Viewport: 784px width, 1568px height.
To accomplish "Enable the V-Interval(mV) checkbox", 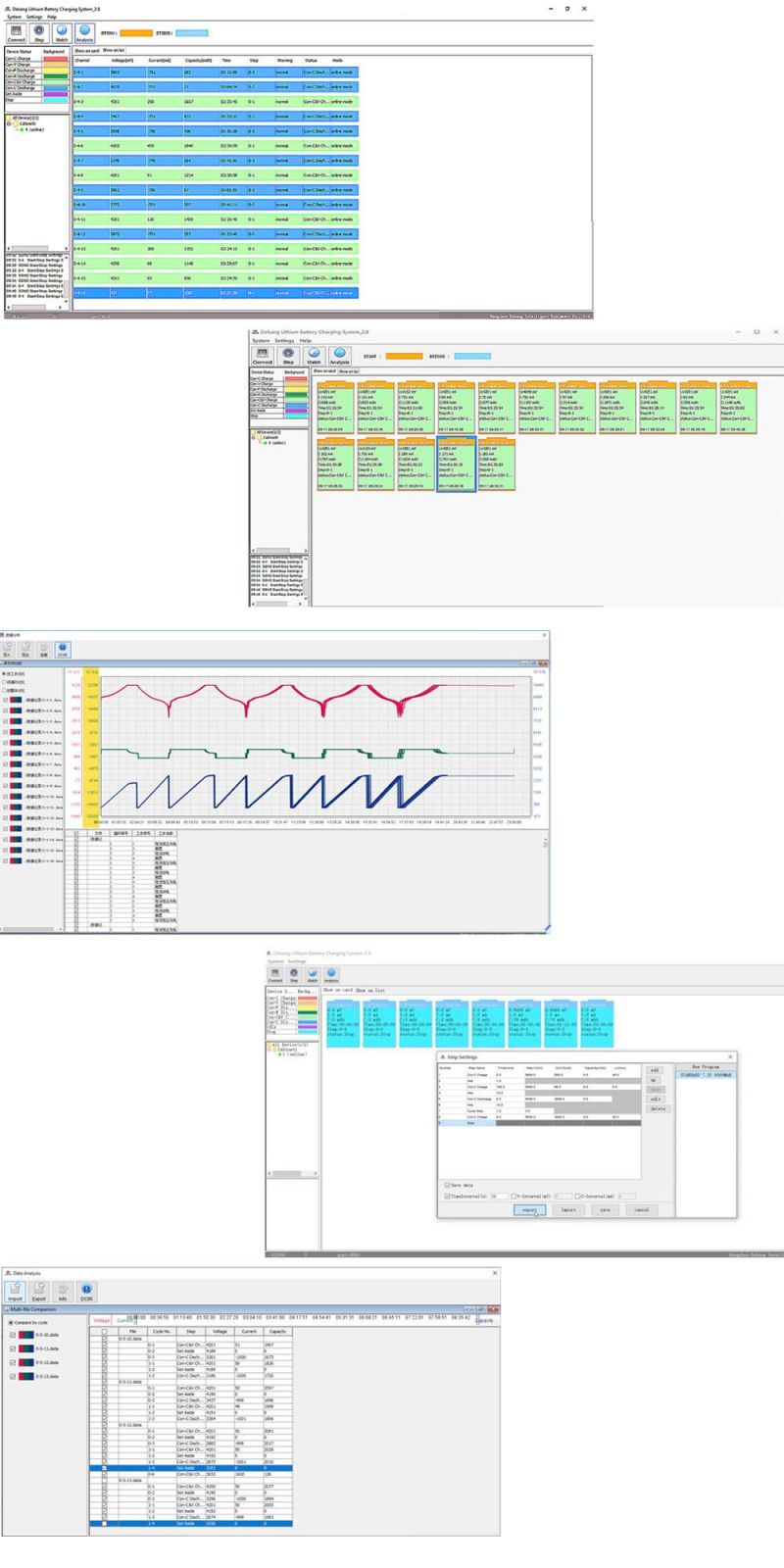I will click(x=514, y=1196).
